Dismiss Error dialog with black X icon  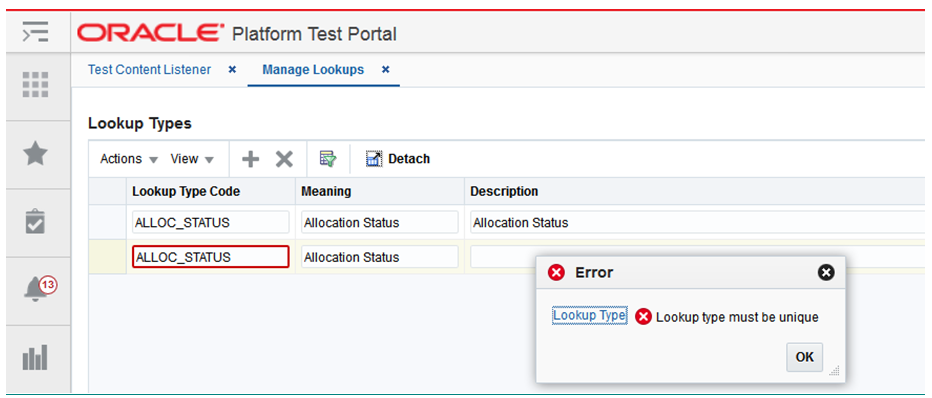[826, 273]
